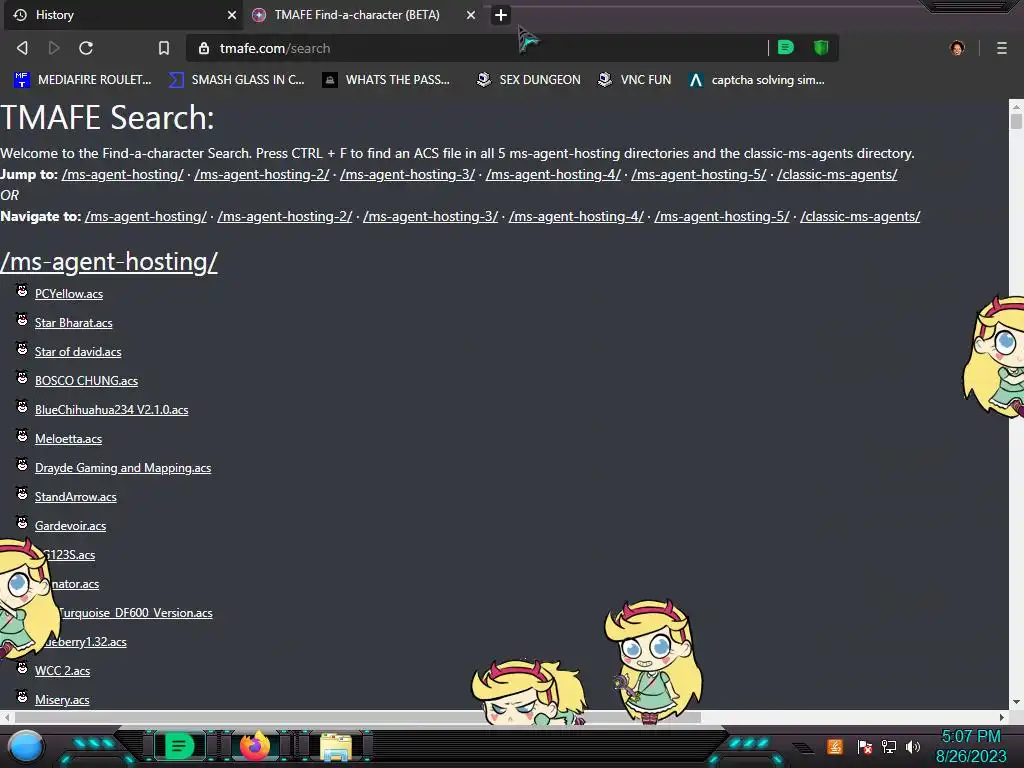Open the SMASH GLASS IN C... bookmark
This screenshot has height=768, width=1024.
pos(236,80)
